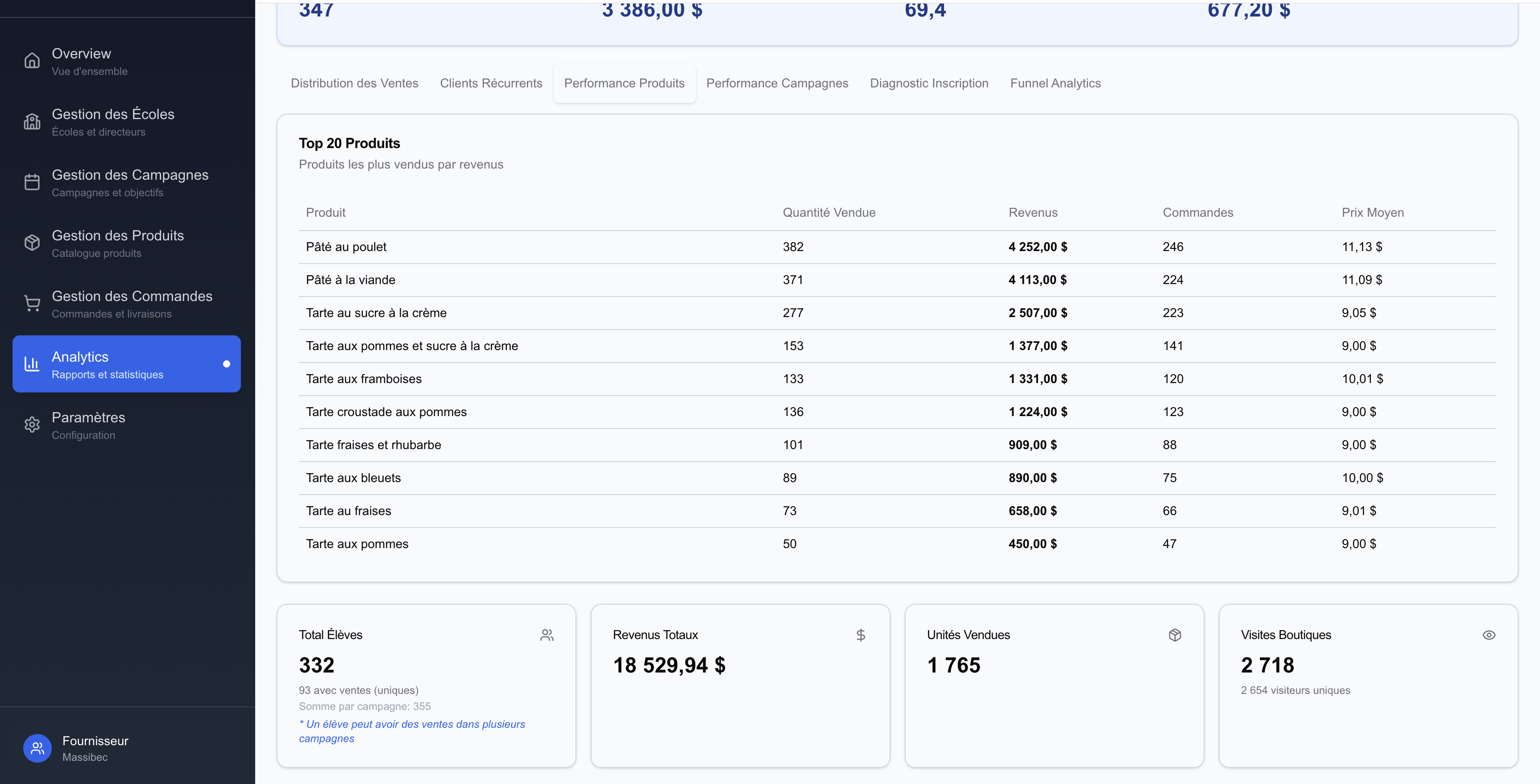The image size is (1540, 784).
Task: Open Analytics in the sidebar
Action: tap(127, 364)
